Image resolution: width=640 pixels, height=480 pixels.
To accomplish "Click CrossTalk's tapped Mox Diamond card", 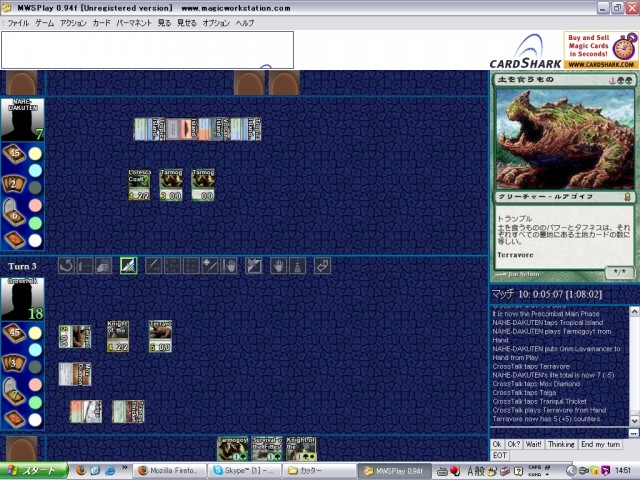I will [x=75, y=374].
